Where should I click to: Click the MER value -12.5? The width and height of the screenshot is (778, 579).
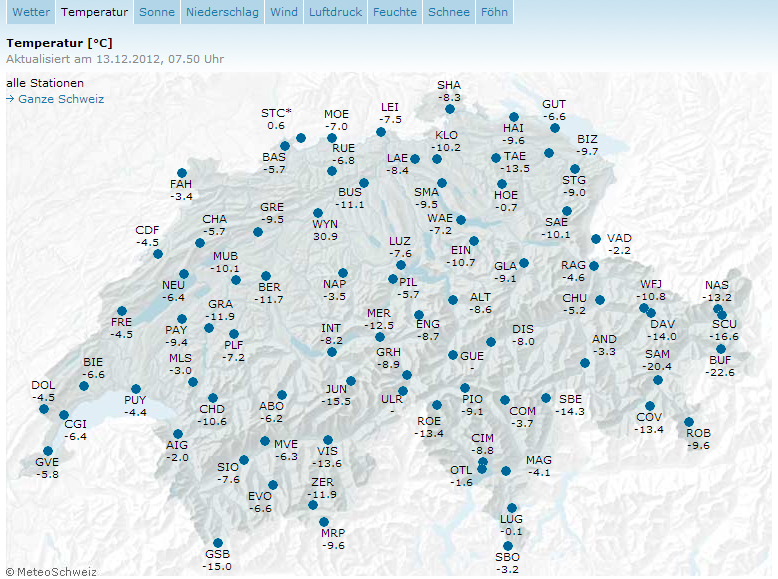coord(379,326)
